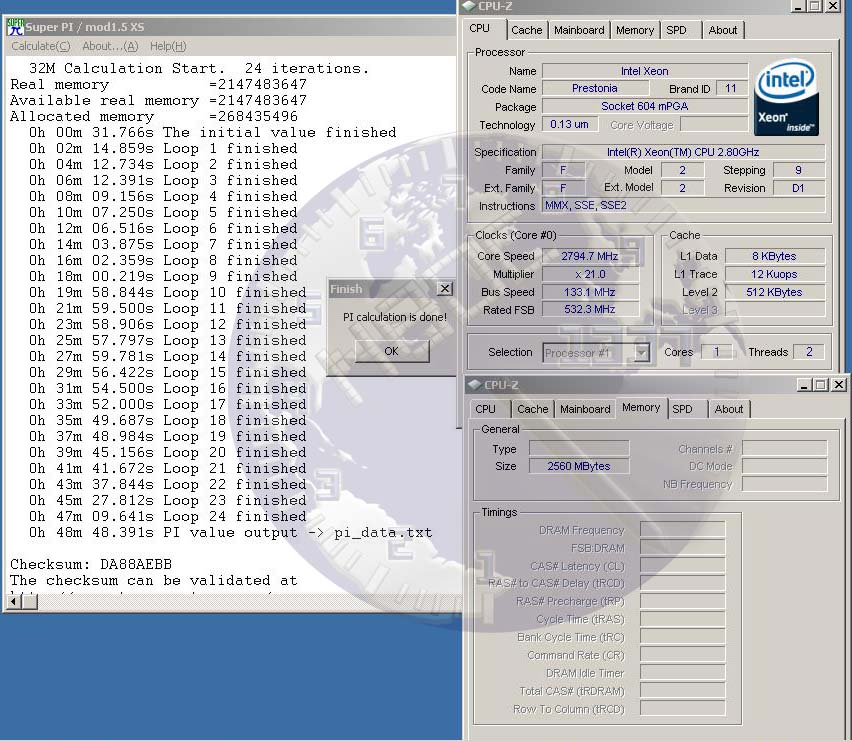Open the About...(A) menu in Super PI
The width and height of the screenshot is (852, 741).
(110, 46)
